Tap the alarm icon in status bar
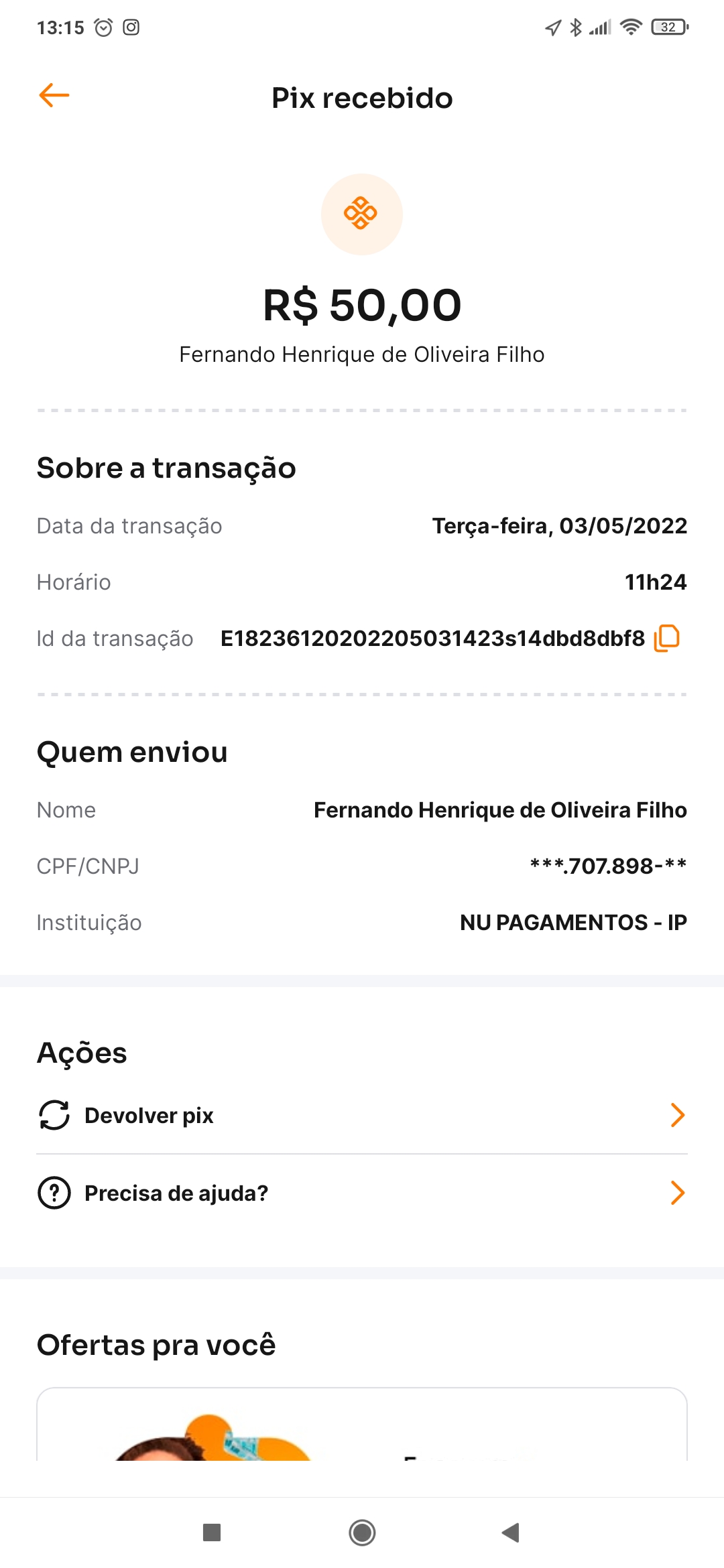This screenshot has width=724, height=1568. point(103,27)
